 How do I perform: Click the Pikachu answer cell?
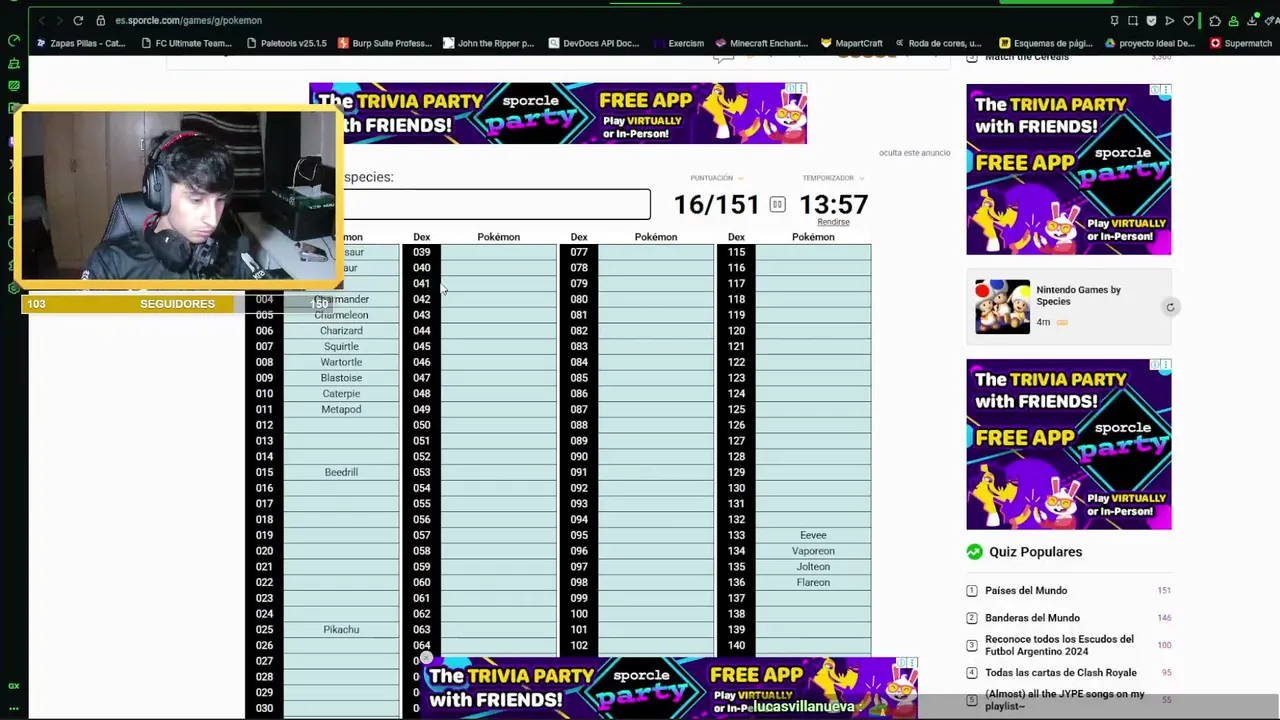tap(341, 630)
